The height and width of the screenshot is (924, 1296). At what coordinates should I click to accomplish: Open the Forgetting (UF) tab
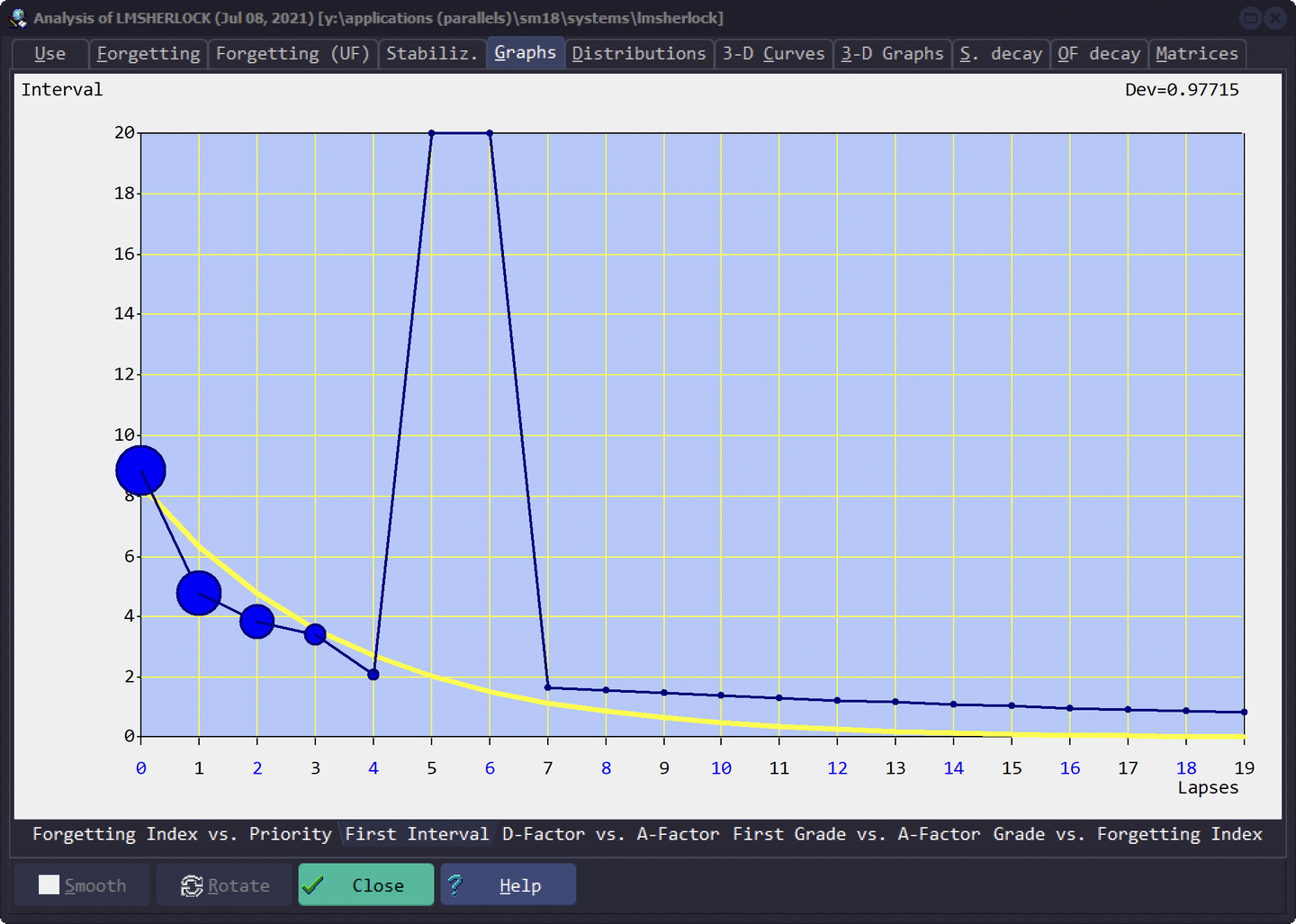293,54
